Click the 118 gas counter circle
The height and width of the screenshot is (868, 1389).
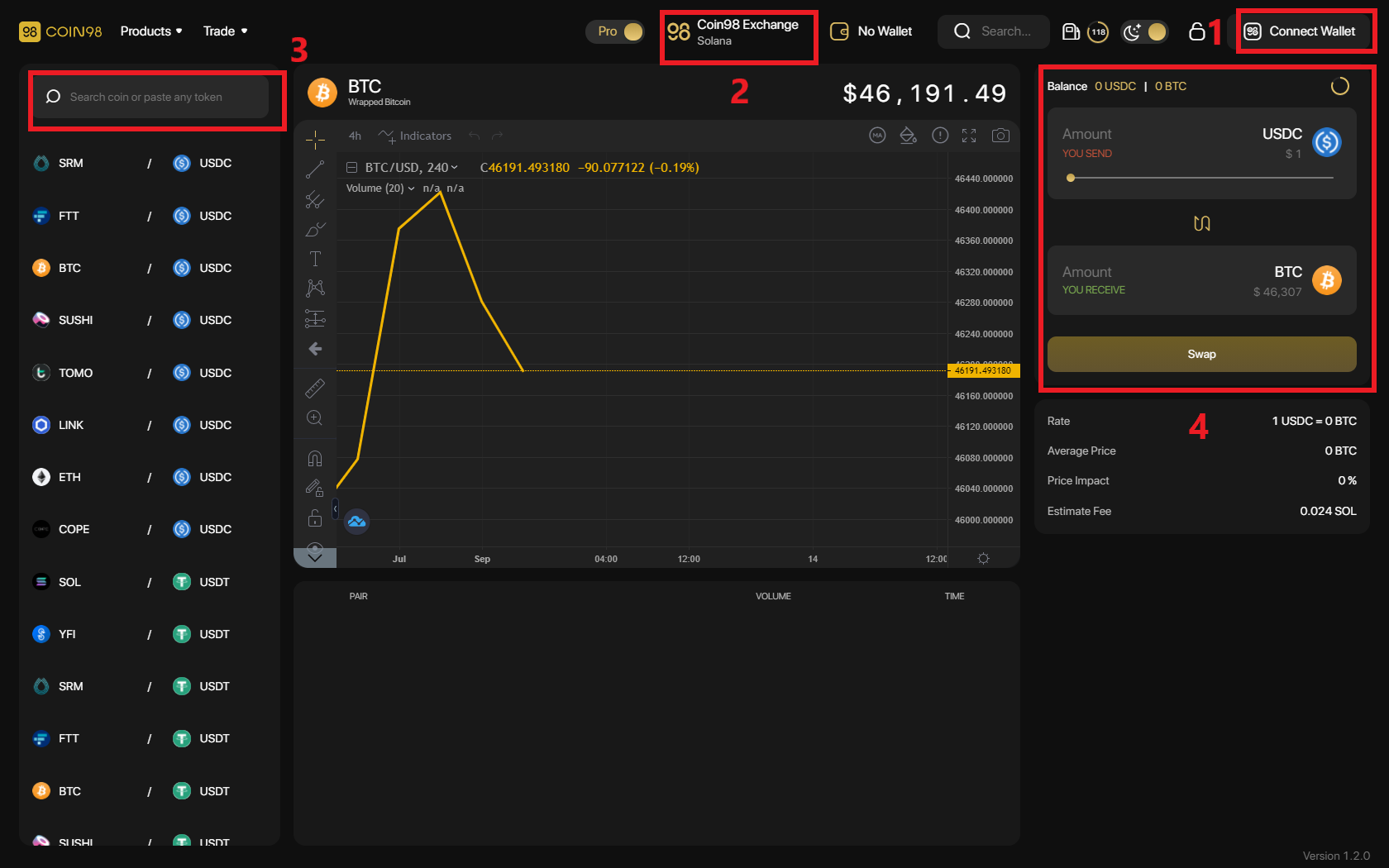pyautogui.click(x=1098, y=31)
